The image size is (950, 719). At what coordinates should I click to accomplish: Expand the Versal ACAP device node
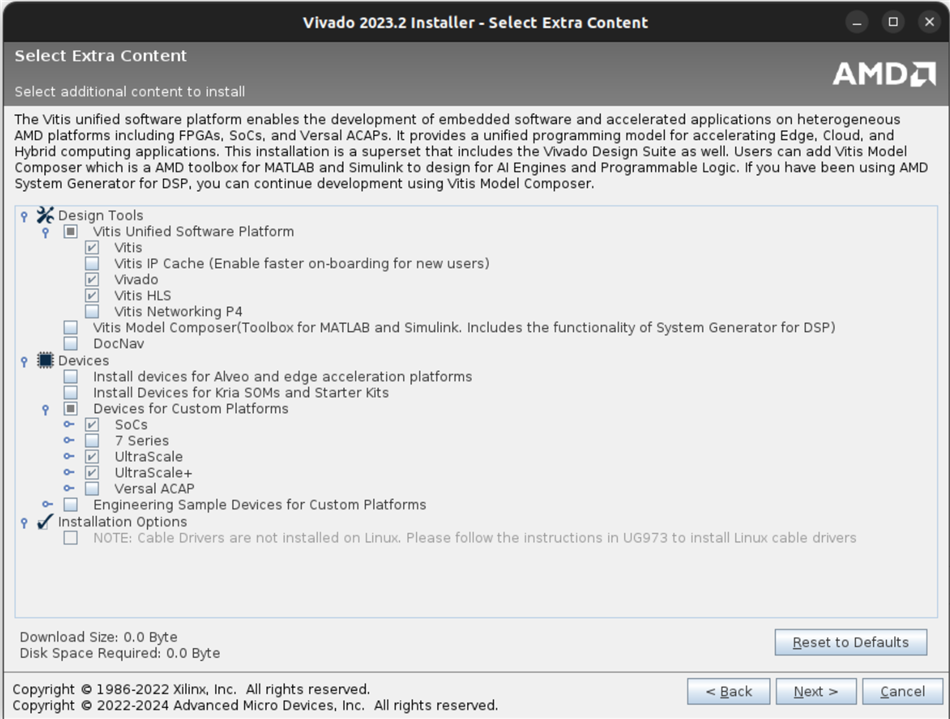coord(69,488)
